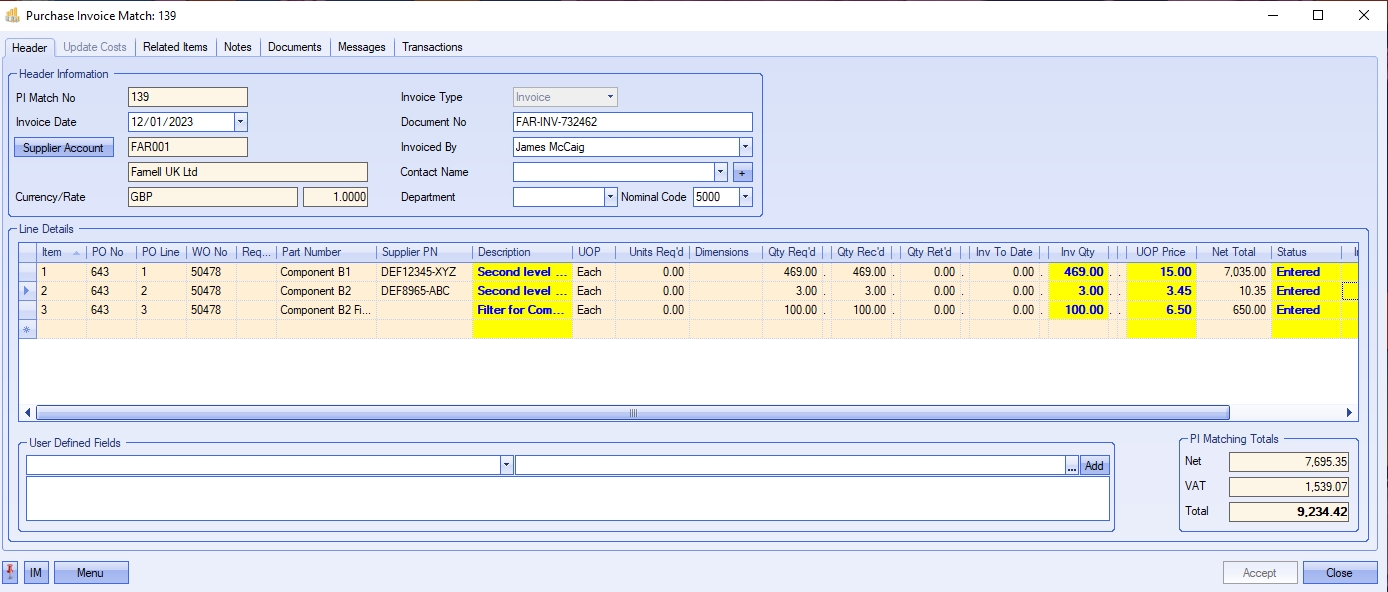Open the Invoice Date calendar dropdown
This screenshot has height=592, width=1388.
(x=240, y=122)
